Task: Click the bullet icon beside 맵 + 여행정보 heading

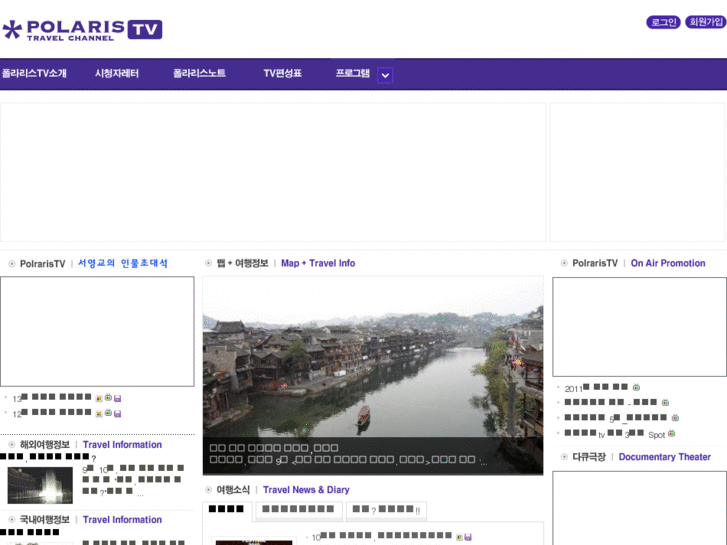Action: [x=208, y=264]
